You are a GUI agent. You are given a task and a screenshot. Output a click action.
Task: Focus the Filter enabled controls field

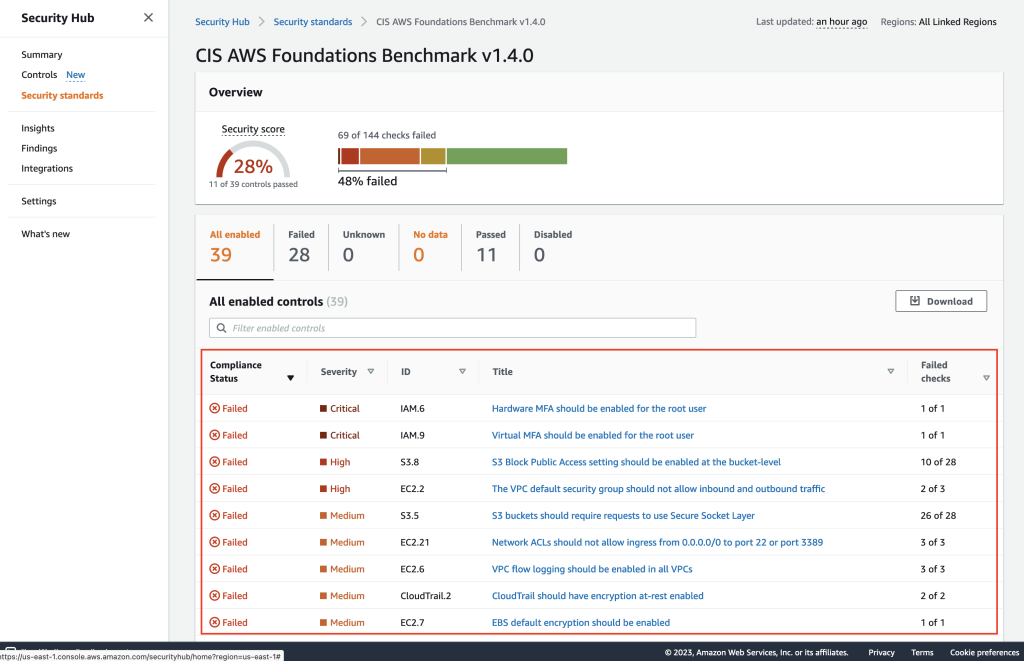(x=453, y=328)
